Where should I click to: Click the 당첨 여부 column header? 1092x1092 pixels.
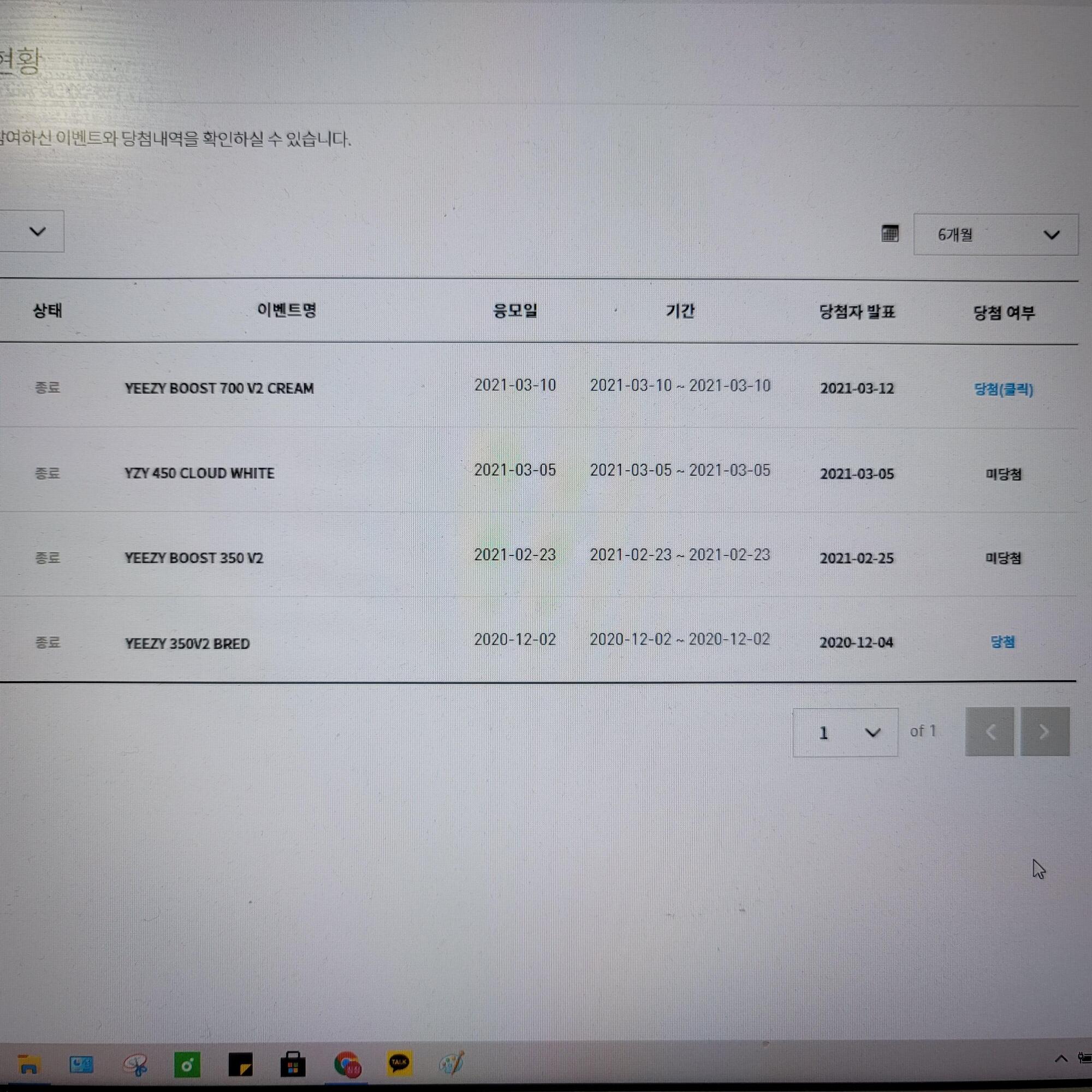click(x=1003, y=312)
